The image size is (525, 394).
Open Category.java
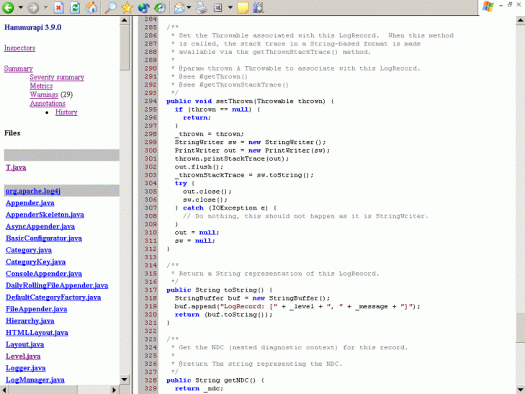click(x=28, y=250)
